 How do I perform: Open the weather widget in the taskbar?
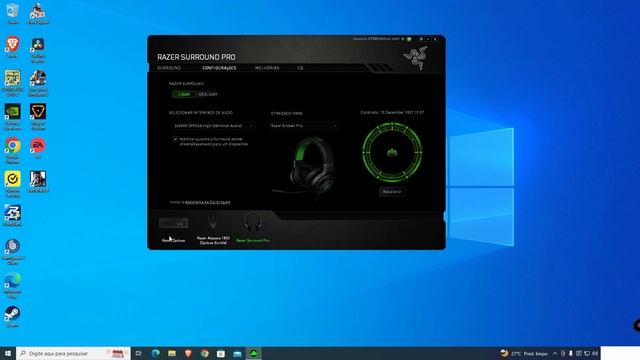click(524, 353)
